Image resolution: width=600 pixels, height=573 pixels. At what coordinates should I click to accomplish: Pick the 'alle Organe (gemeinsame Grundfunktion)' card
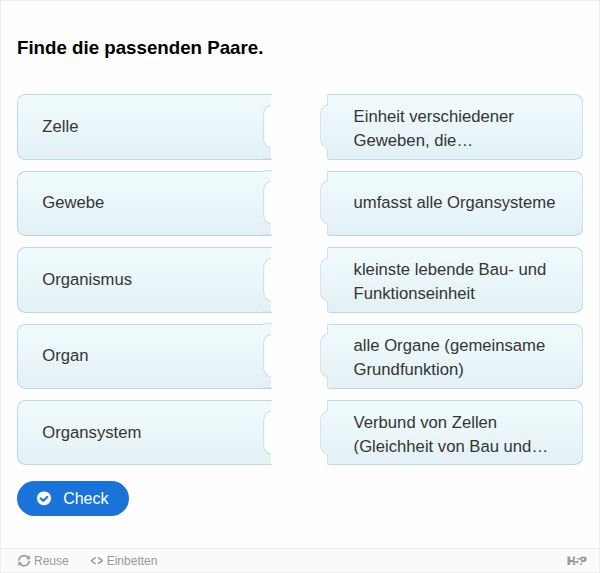coord(452,356)
